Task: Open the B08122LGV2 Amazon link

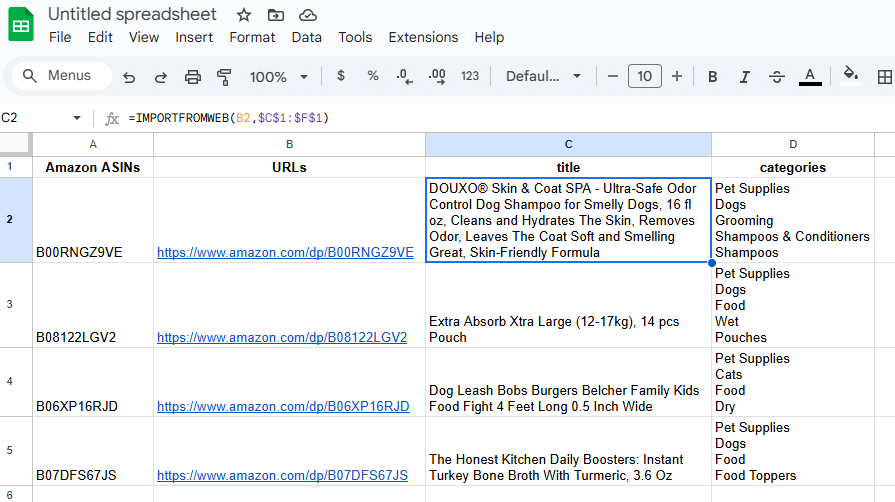Action: [282, 337]
